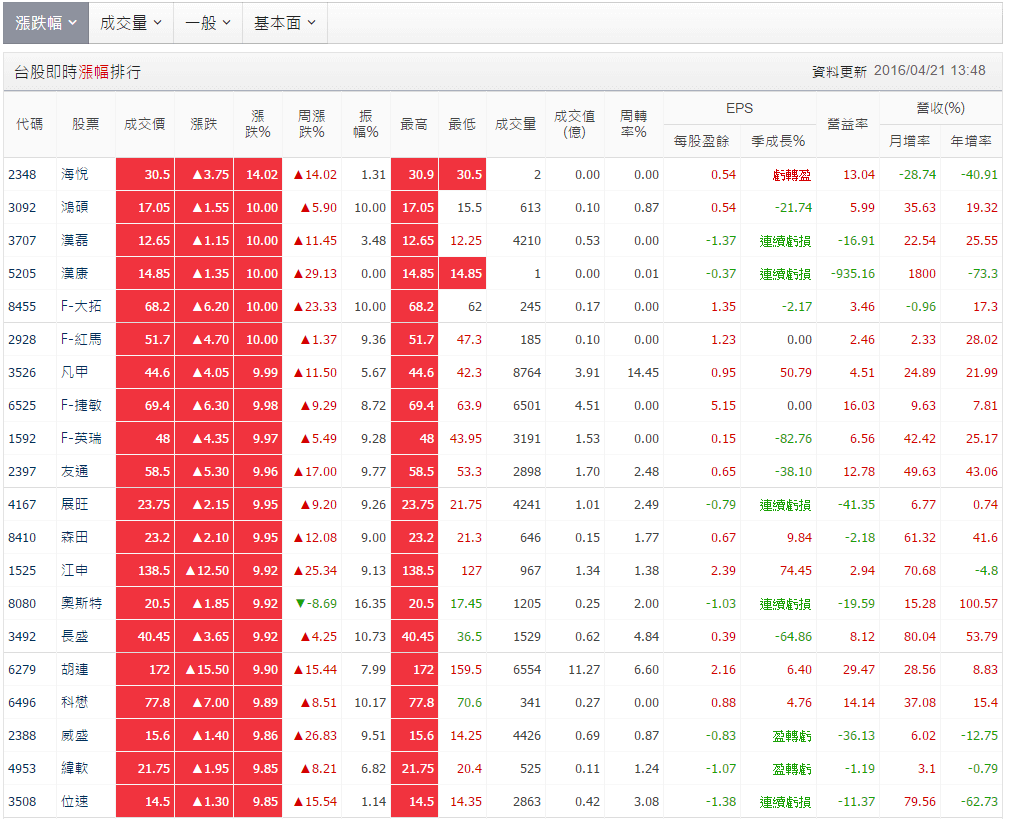Sort by the 營益率 column
The image size is (1015, 819).
pos(847,124)
